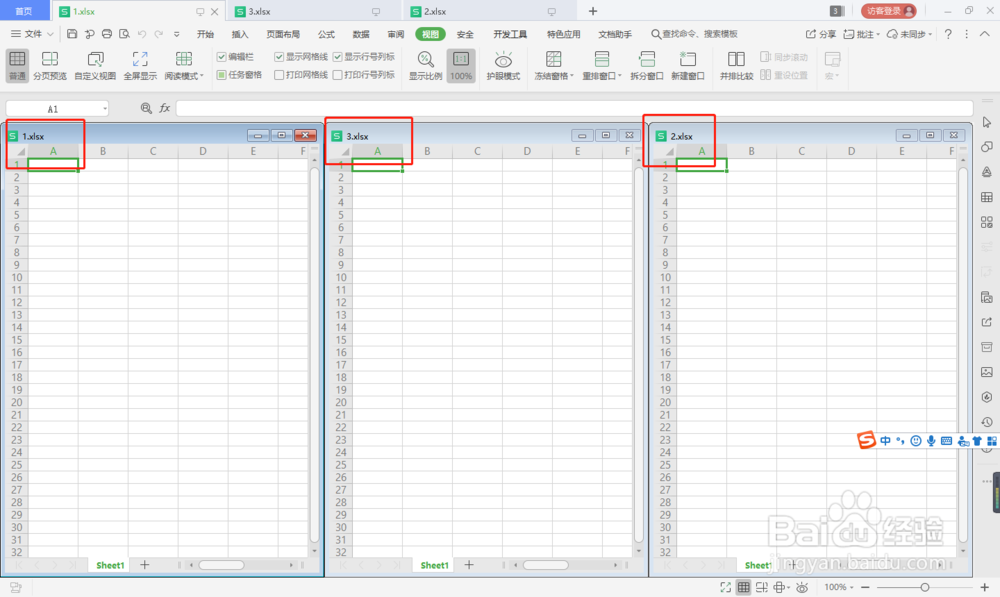Click status bar normal view grid icon
The image size is (1000, 597).
coord(744,587)
